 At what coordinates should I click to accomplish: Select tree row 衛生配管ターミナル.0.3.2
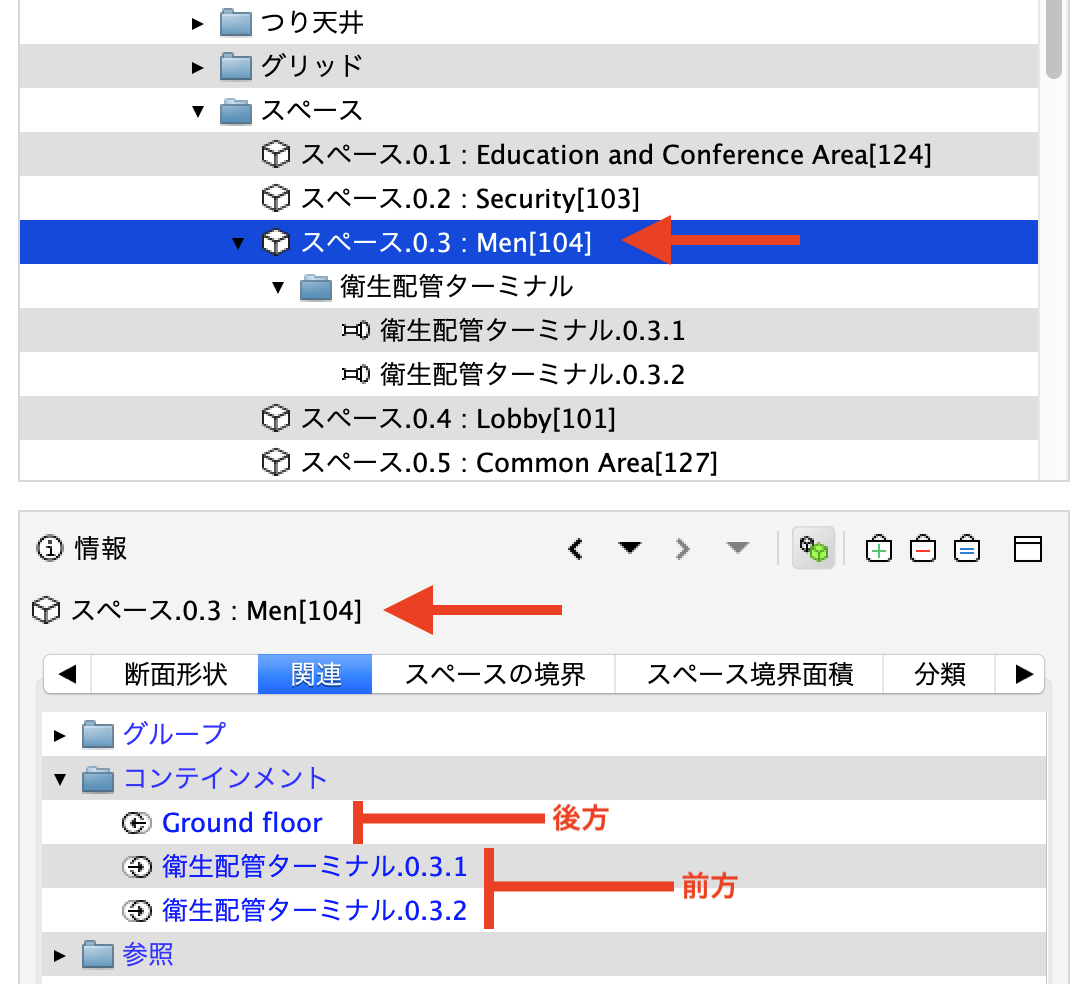[529, 375]
